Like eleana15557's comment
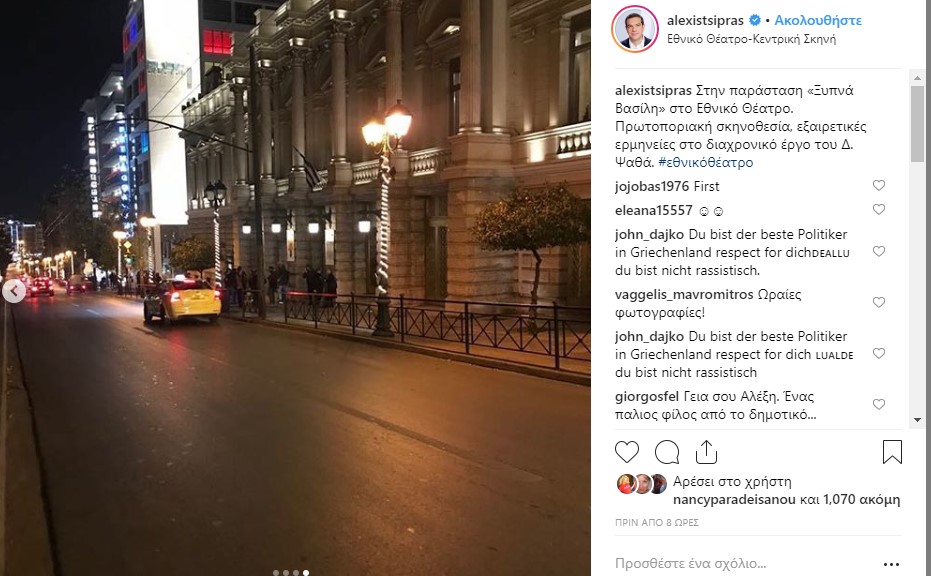This screenshot has width=931, height=576. point(879,209)
